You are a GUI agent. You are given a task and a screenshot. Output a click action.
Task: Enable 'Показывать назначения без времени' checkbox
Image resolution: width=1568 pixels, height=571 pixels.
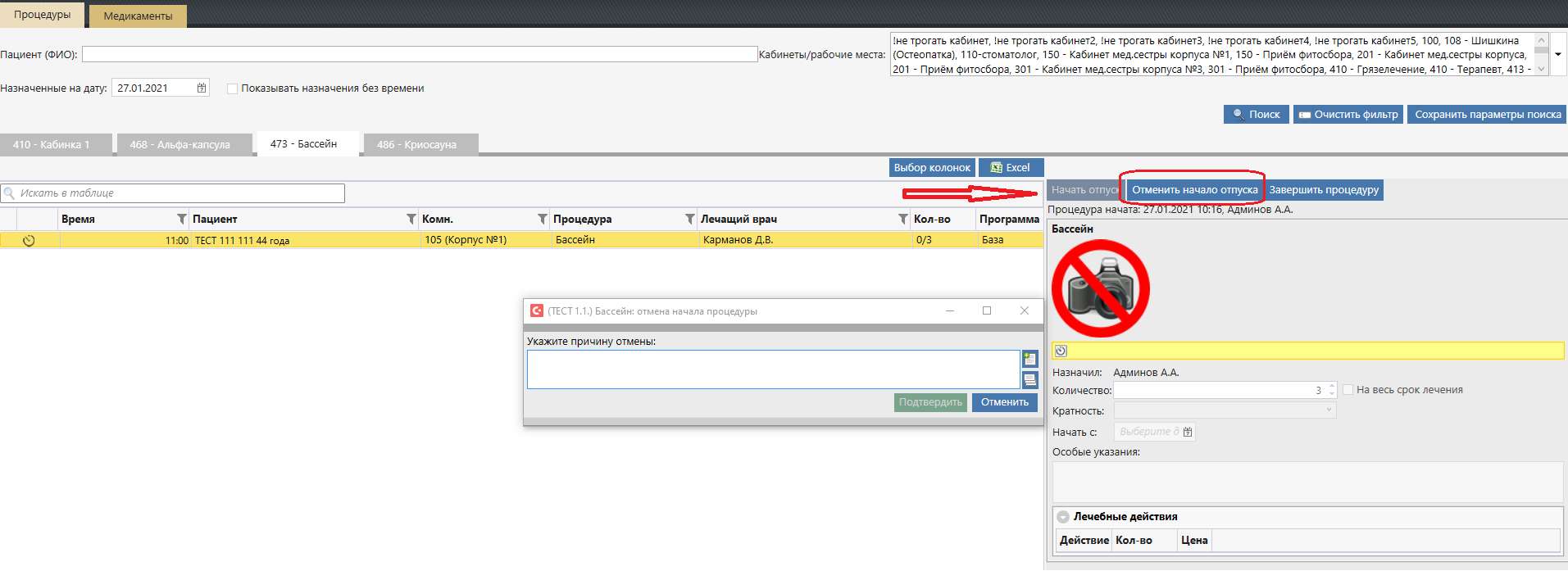click(x=233, y=88)
